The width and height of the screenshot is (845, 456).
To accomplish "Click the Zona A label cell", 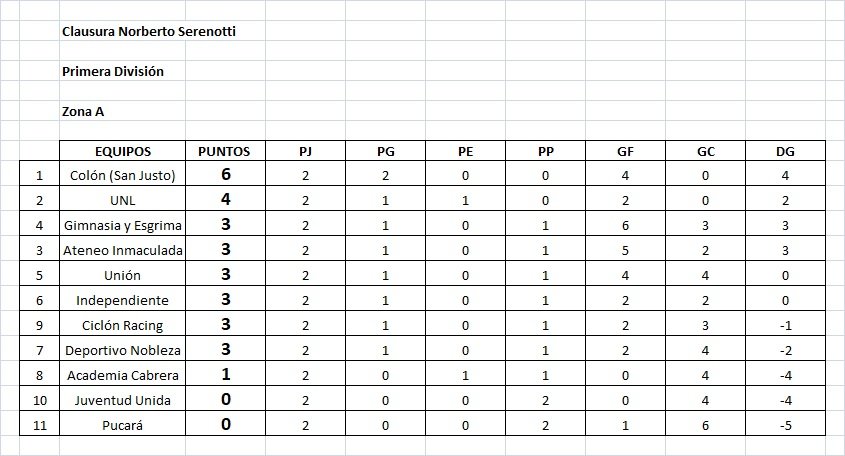I will [83, 111].
